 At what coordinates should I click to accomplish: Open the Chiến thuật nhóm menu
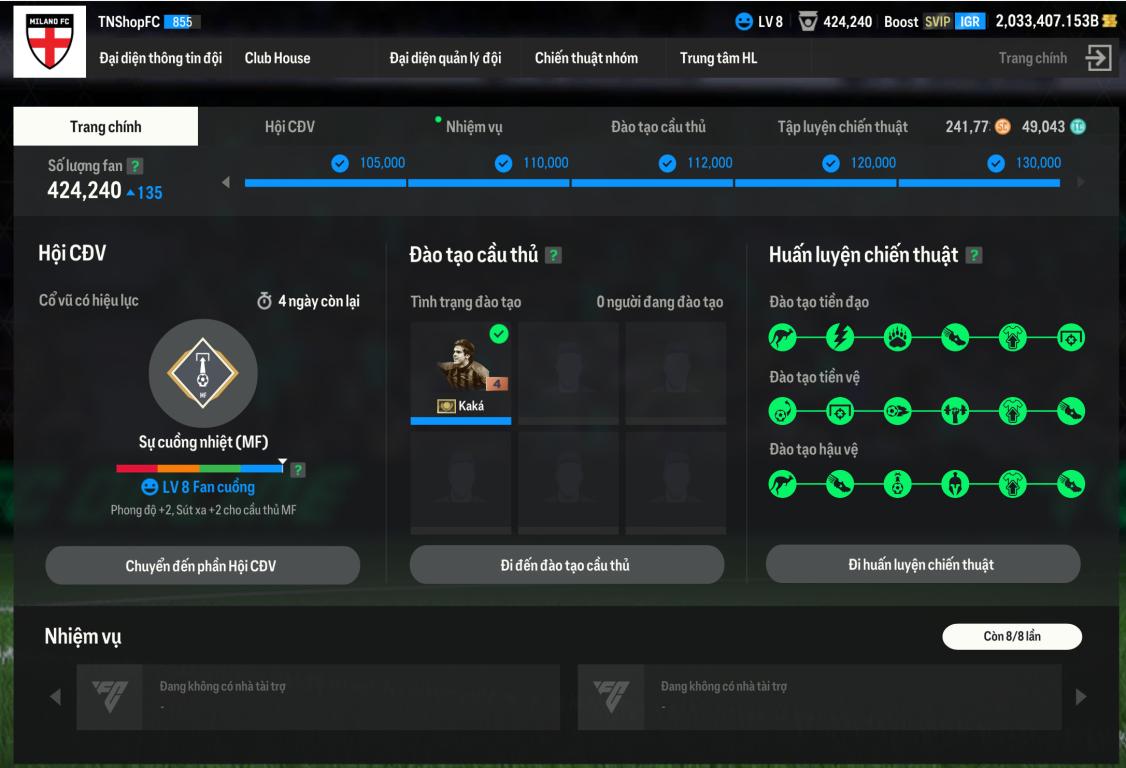tap(586, 58)
